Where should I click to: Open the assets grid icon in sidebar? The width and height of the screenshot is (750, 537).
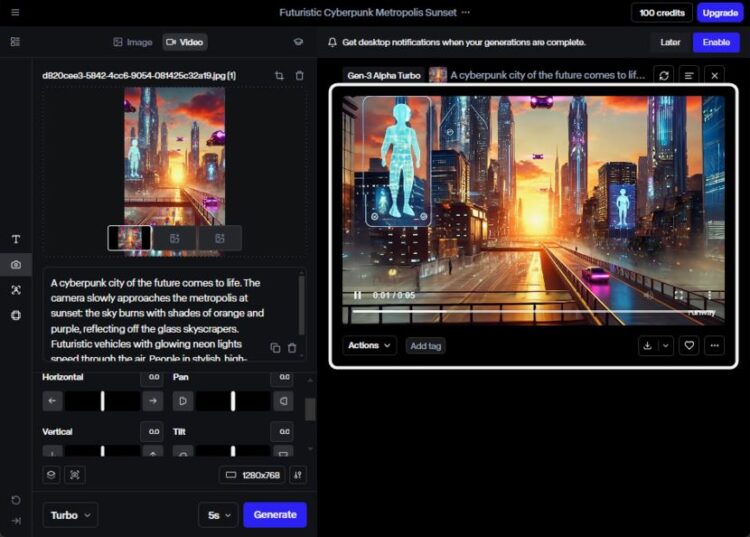click(15, 42)
